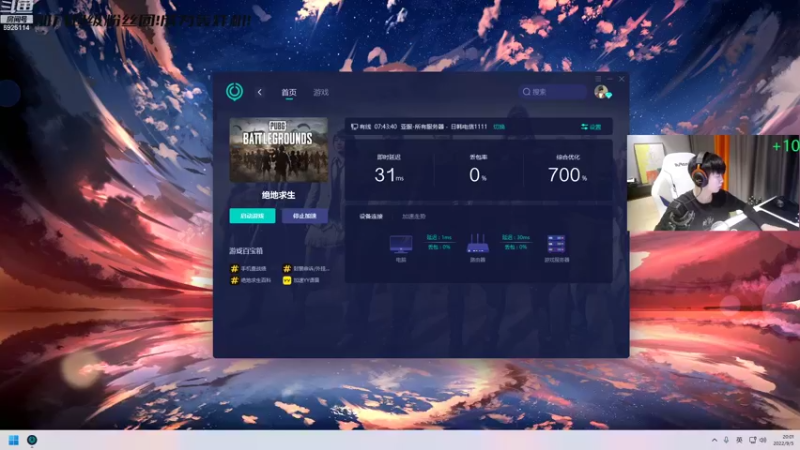
Task: Go back with the left arrow button
Action: coord(260,92)
